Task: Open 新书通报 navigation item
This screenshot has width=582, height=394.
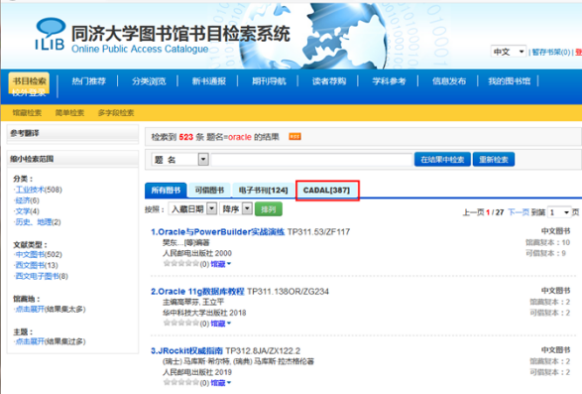Action: (209, 81)
